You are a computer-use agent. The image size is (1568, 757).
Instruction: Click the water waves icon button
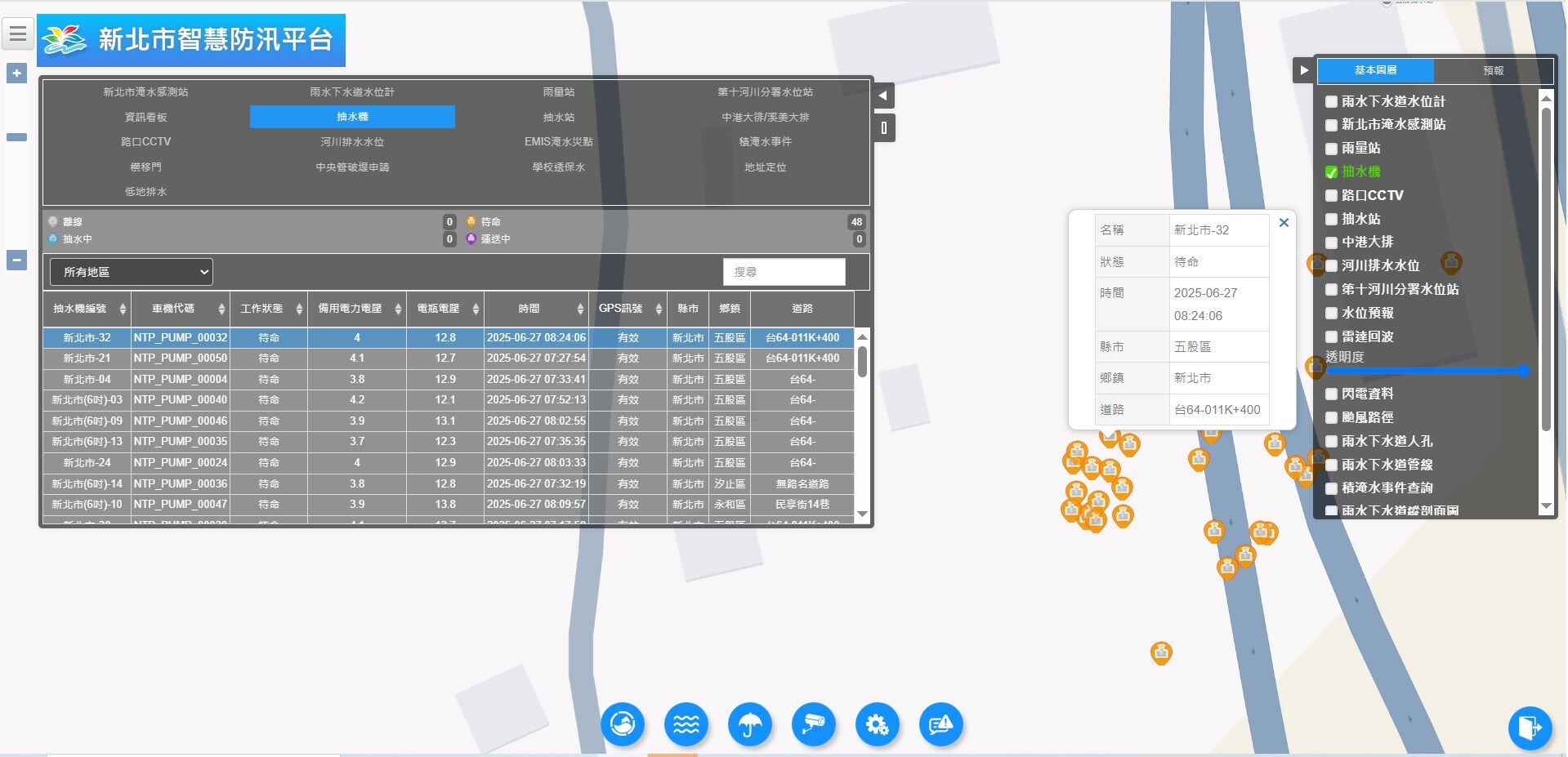(x=686, y=724)
